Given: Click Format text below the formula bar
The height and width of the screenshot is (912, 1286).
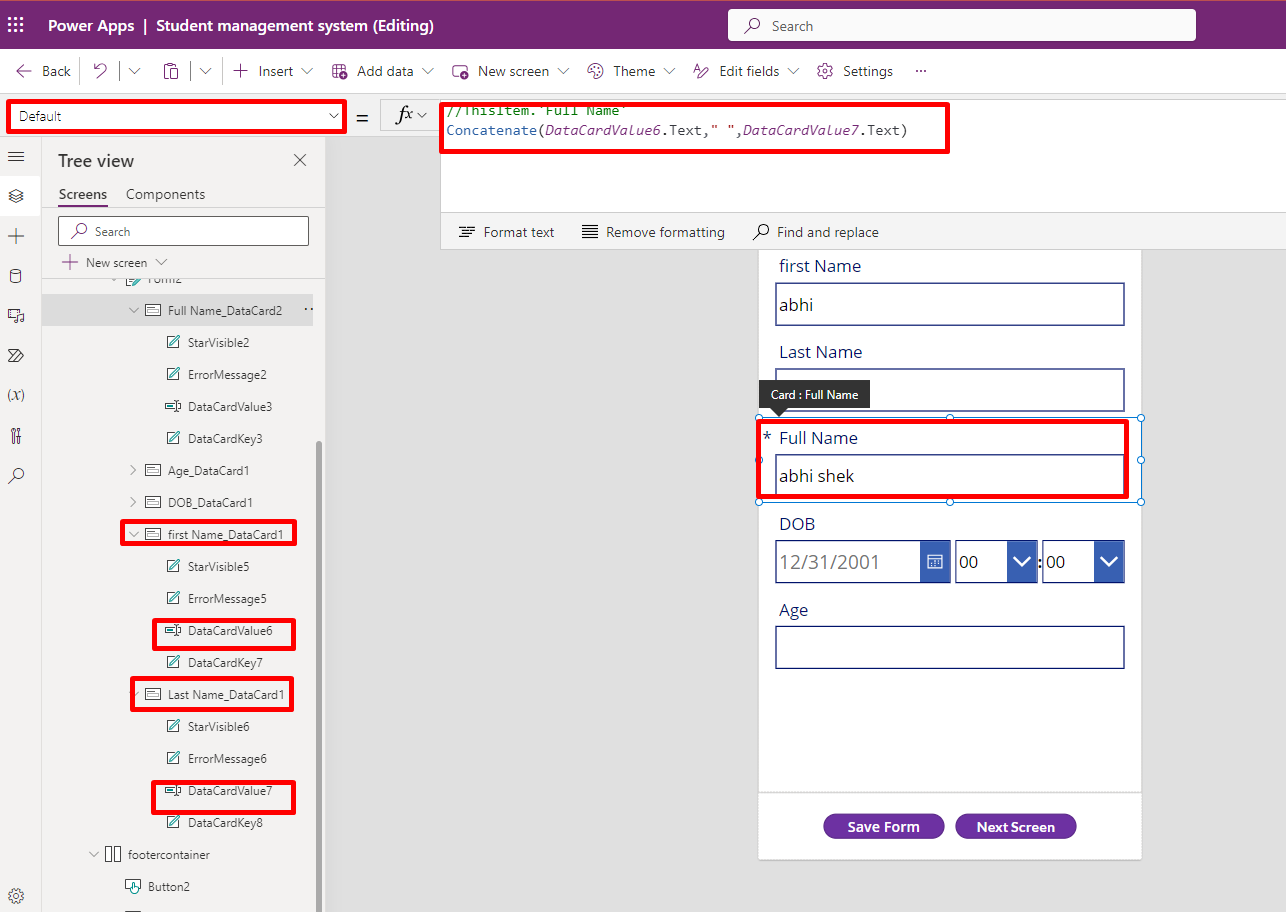Looking at the screenshot, I should (x=506, y=232).
